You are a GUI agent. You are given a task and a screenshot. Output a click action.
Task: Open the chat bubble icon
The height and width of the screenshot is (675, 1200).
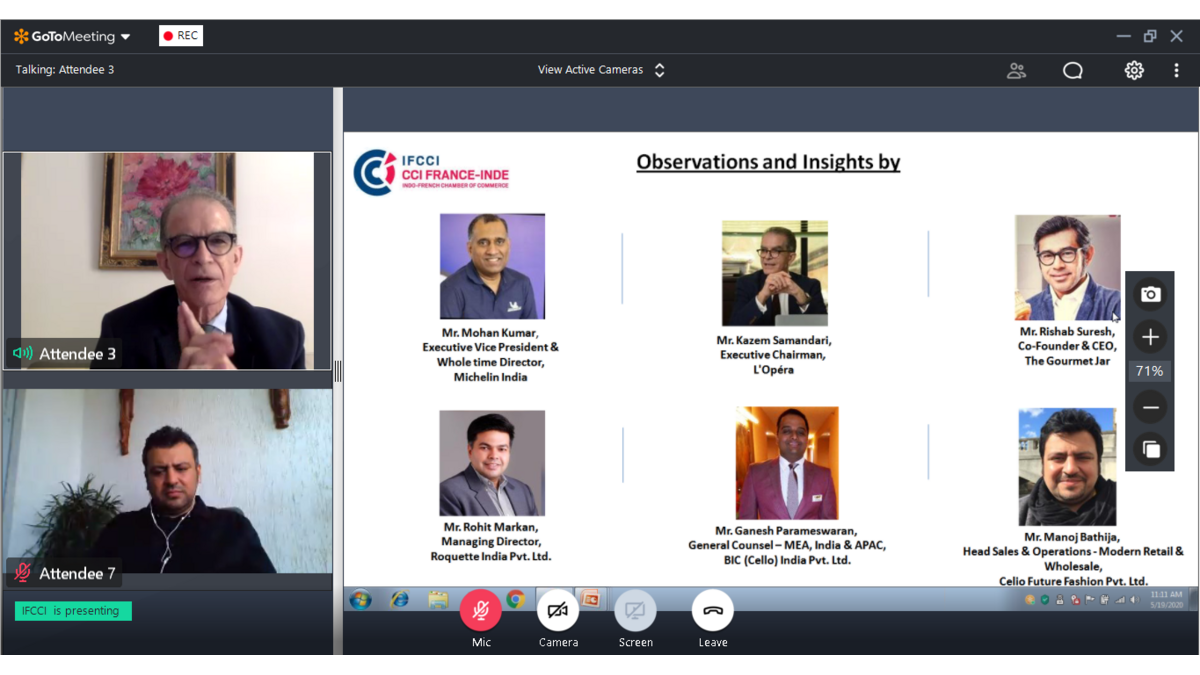pos(1073,70)
